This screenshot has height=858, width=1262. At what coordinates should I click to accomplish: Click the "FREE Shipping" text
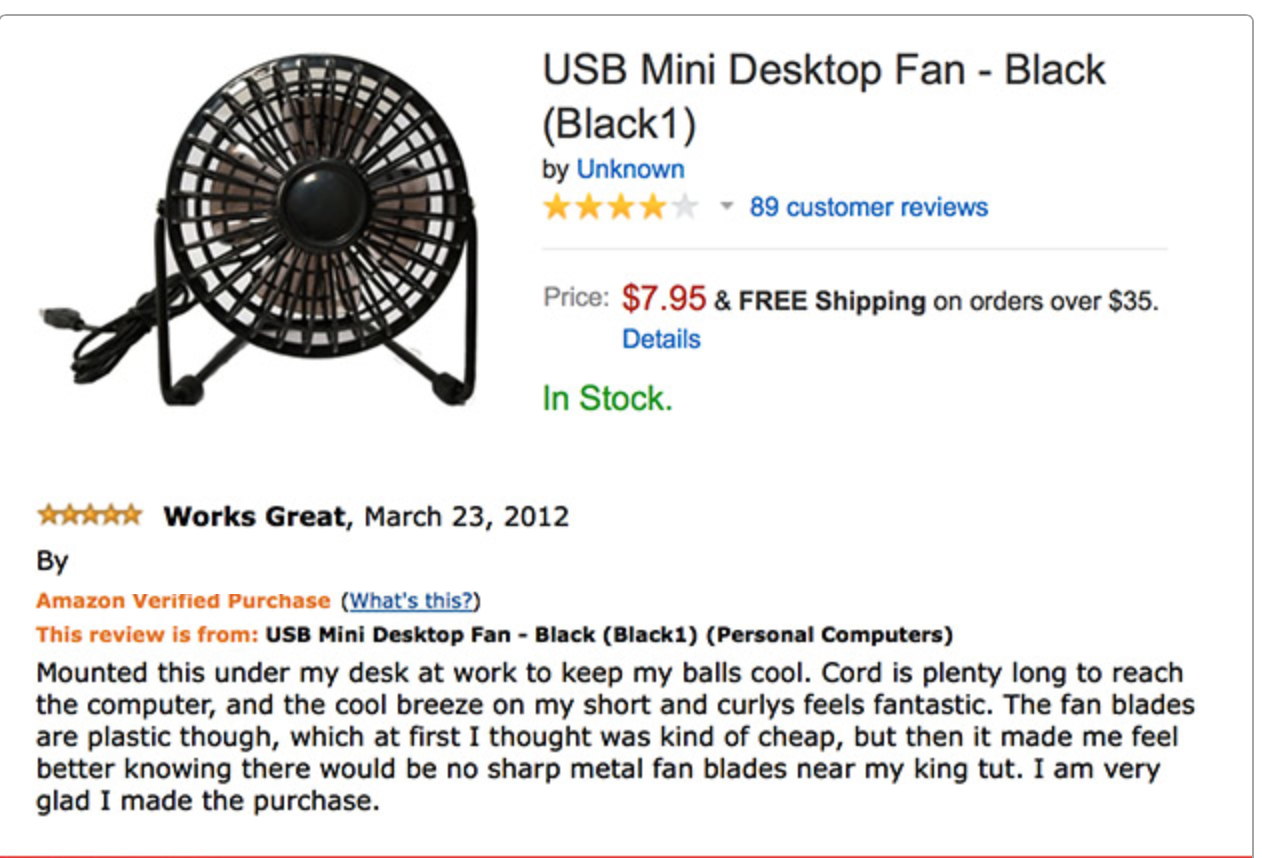832,301
